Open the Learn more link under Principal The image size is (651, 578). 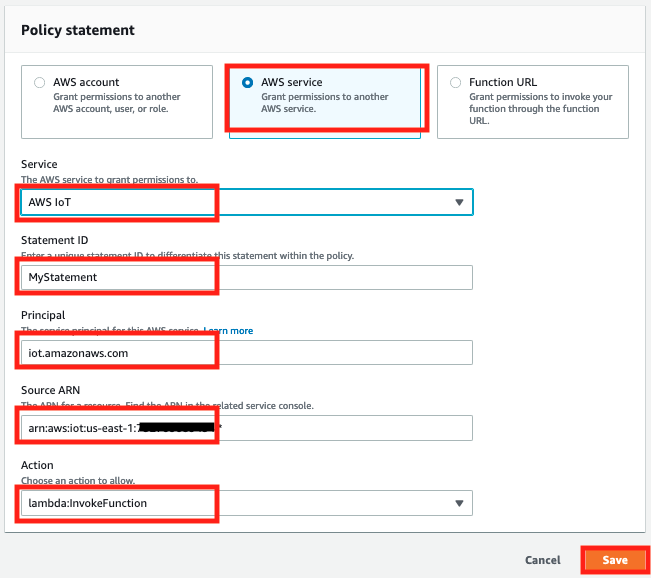coord(228,331)
